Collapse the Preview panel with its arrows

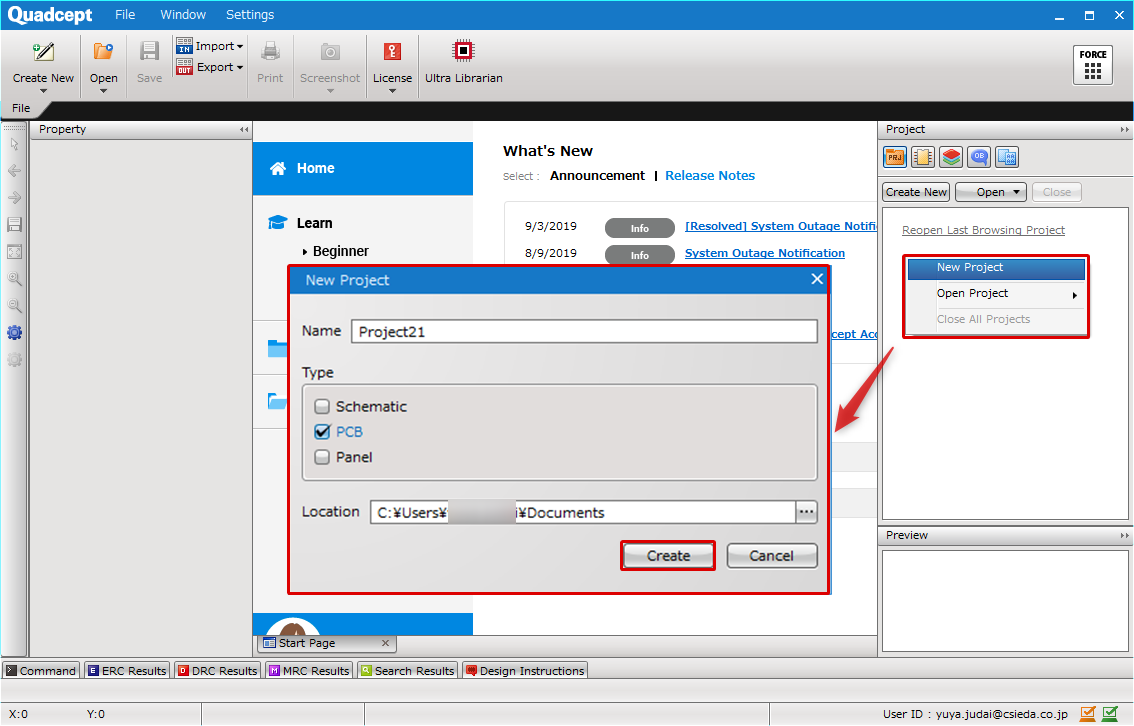click(x=1124, y=536)
